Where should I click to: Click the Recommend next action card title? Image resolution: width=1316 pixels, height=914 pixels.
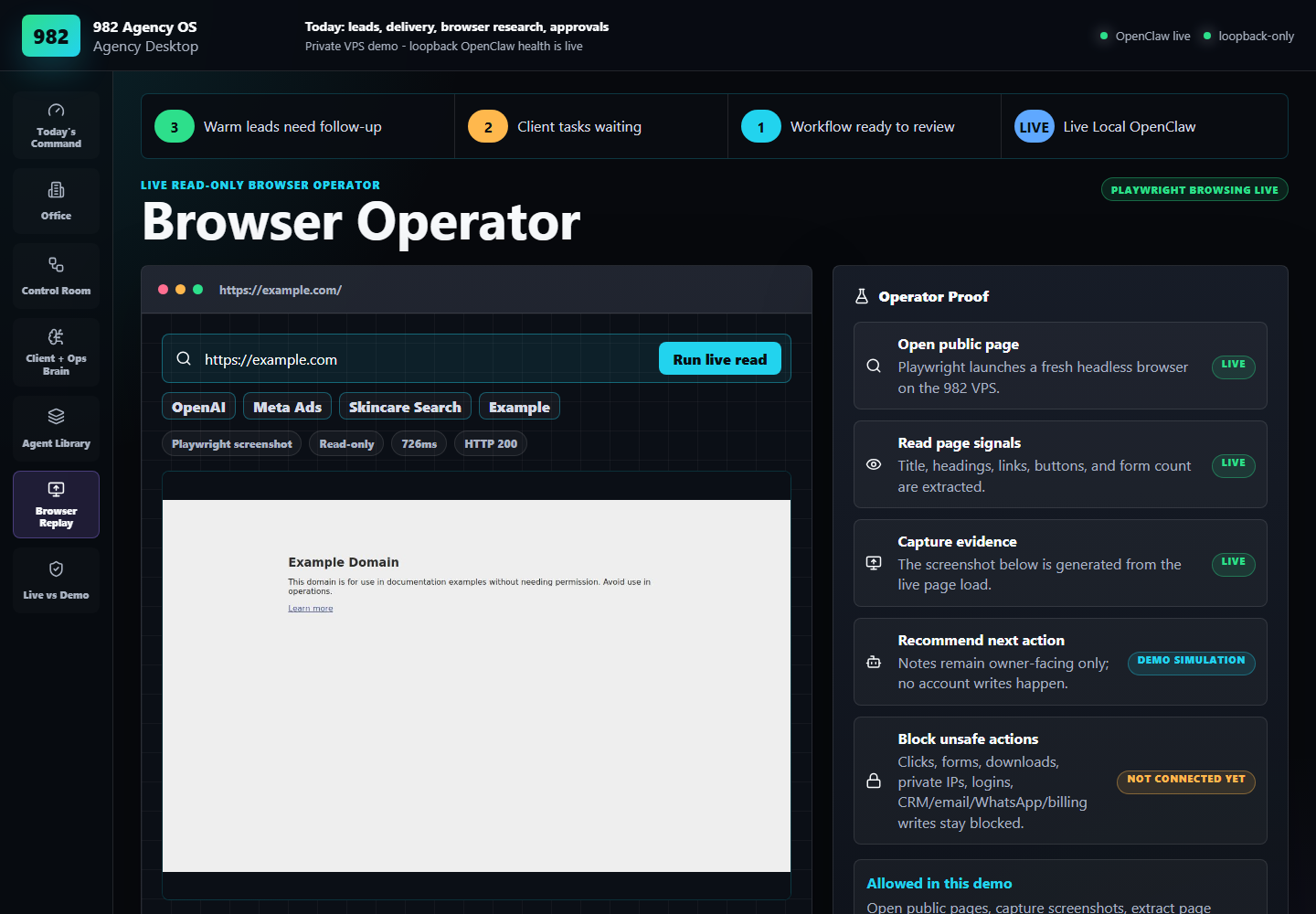pyautogui.click(x=981, y=640)
